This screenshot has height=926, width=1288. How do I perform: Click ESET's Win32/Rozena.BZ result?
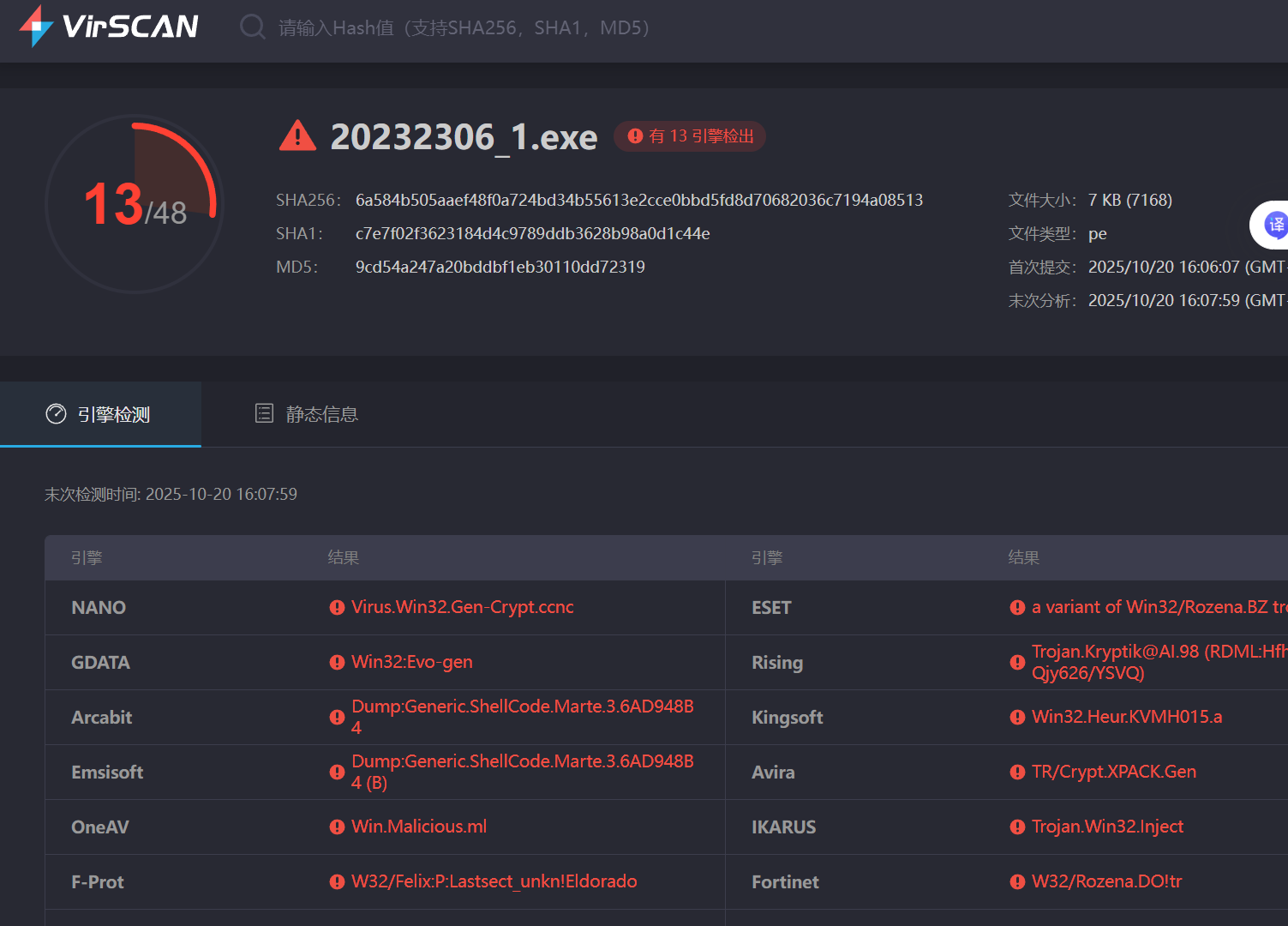click(x=1159, y=607)
